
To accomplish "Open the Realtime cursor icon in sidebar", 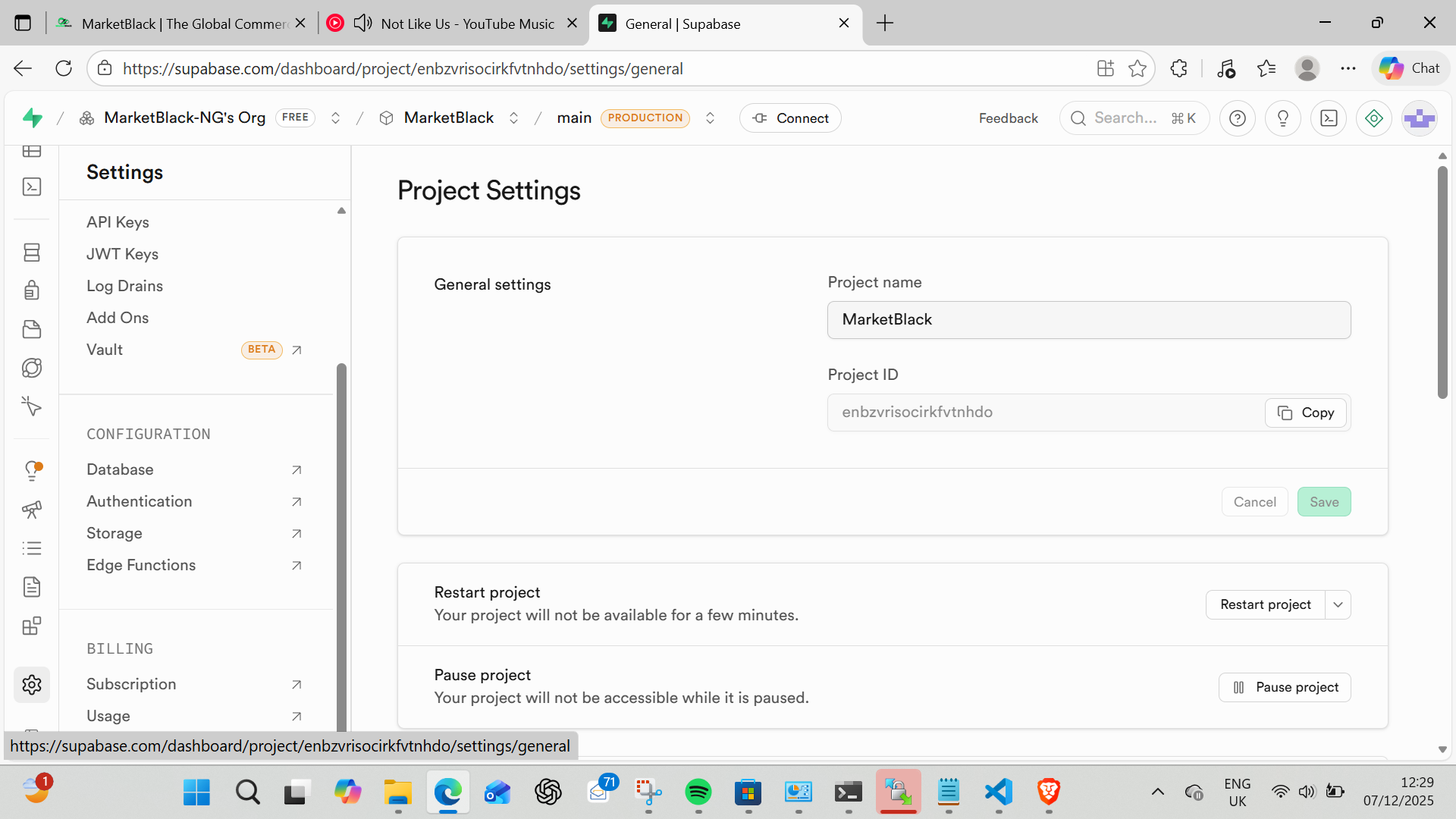I will 32,406.
